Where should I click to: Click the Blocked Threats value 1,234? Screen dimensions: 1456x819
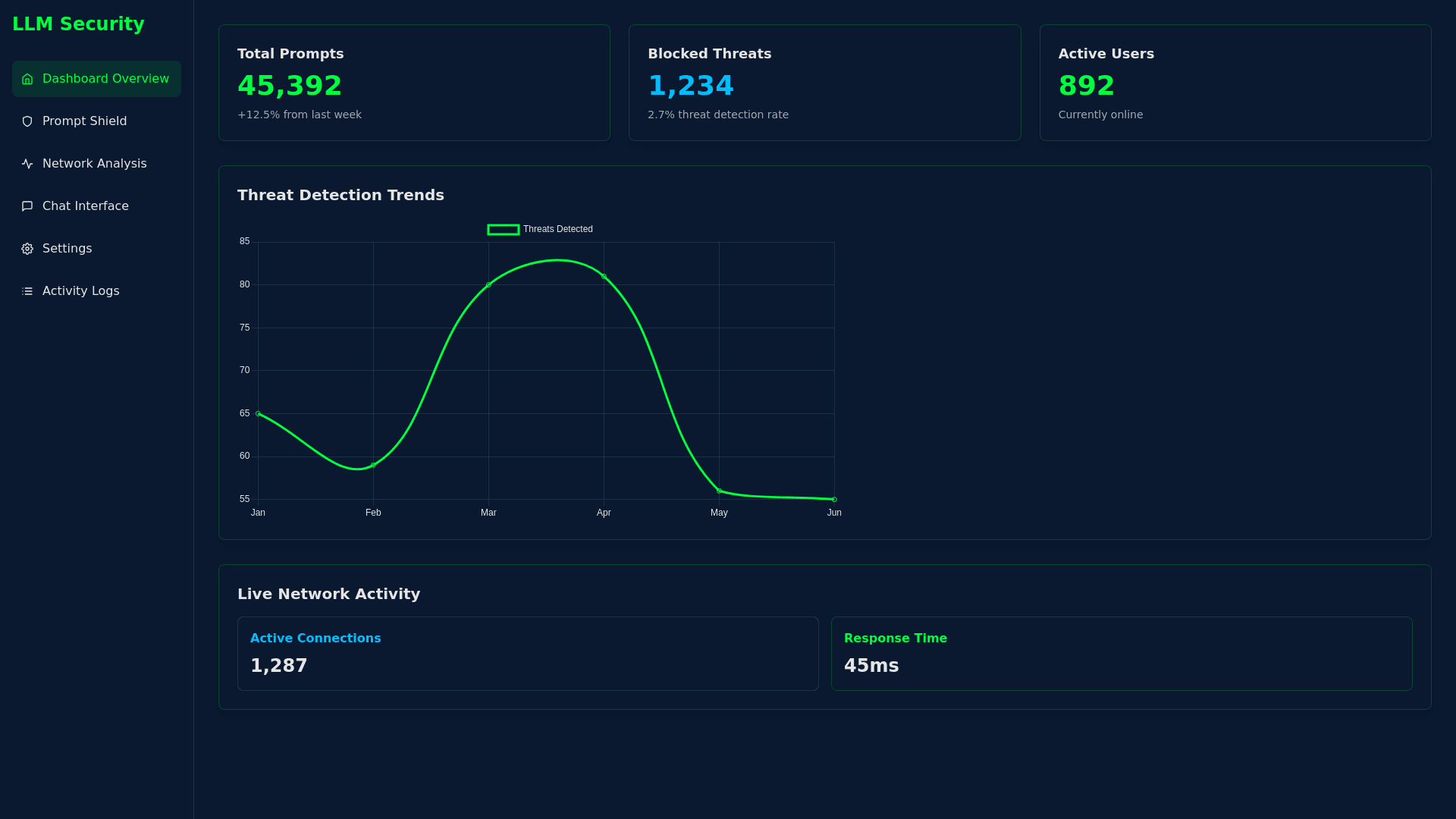(x=690, y=86)
